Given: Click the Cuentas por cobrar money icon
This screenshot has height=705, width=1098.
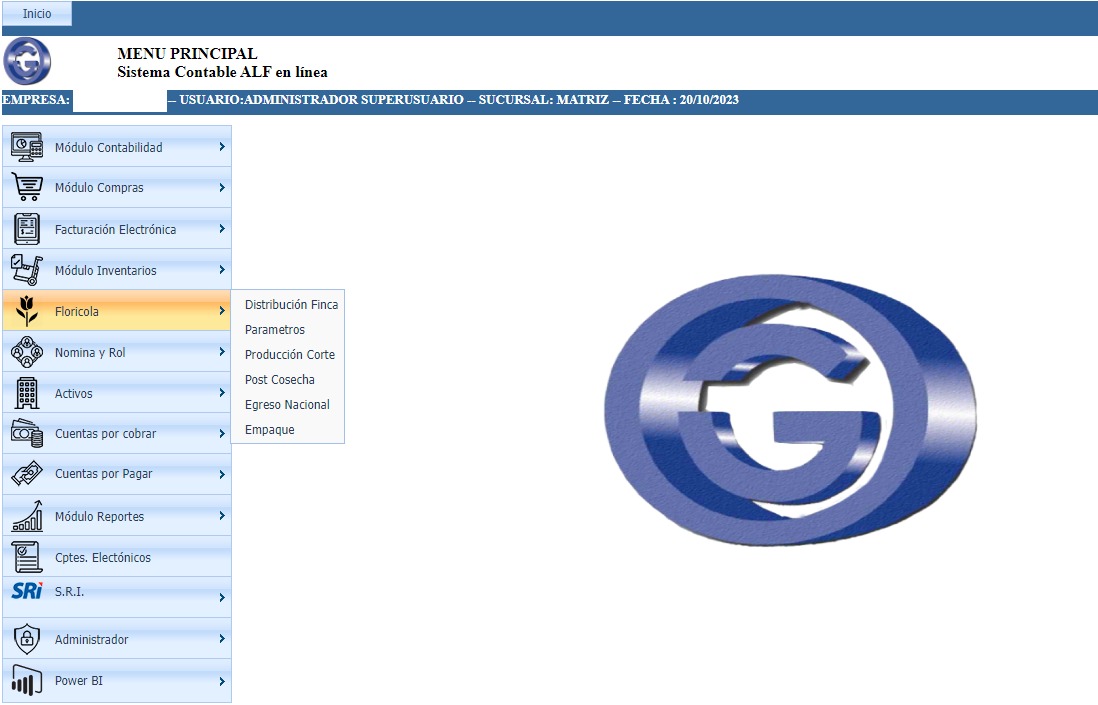Looking at the screenshot, I should (x=27, y=434).
